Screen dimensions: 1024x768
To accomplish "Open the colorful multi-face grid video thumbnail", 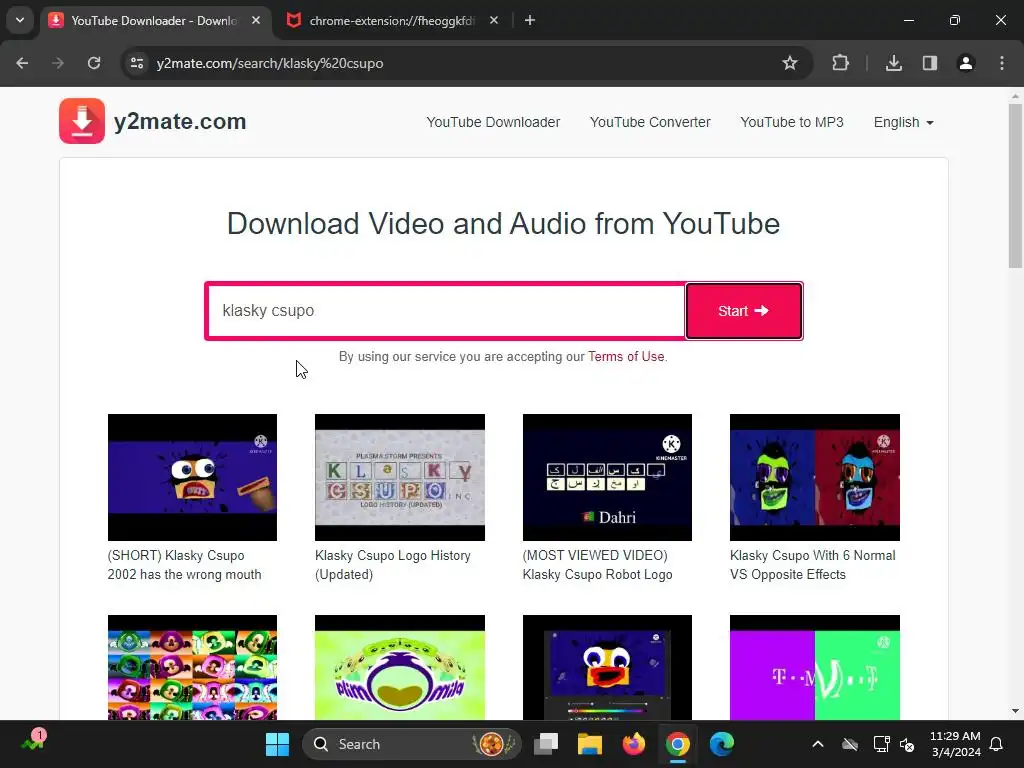I will coord(192,667).
